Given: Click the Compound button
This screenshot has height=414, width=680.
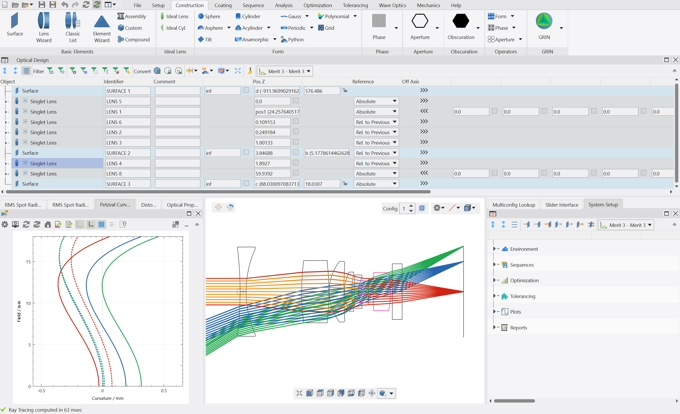Looking at the screenshot, I should point(134,40).
